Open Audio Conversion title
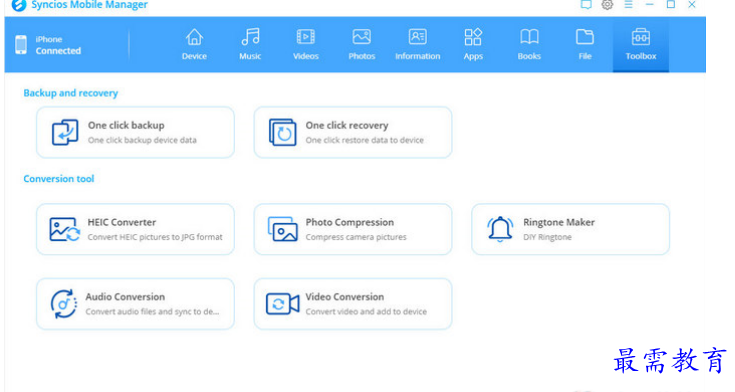Screen dimensions: 735x392 point(125,297)
